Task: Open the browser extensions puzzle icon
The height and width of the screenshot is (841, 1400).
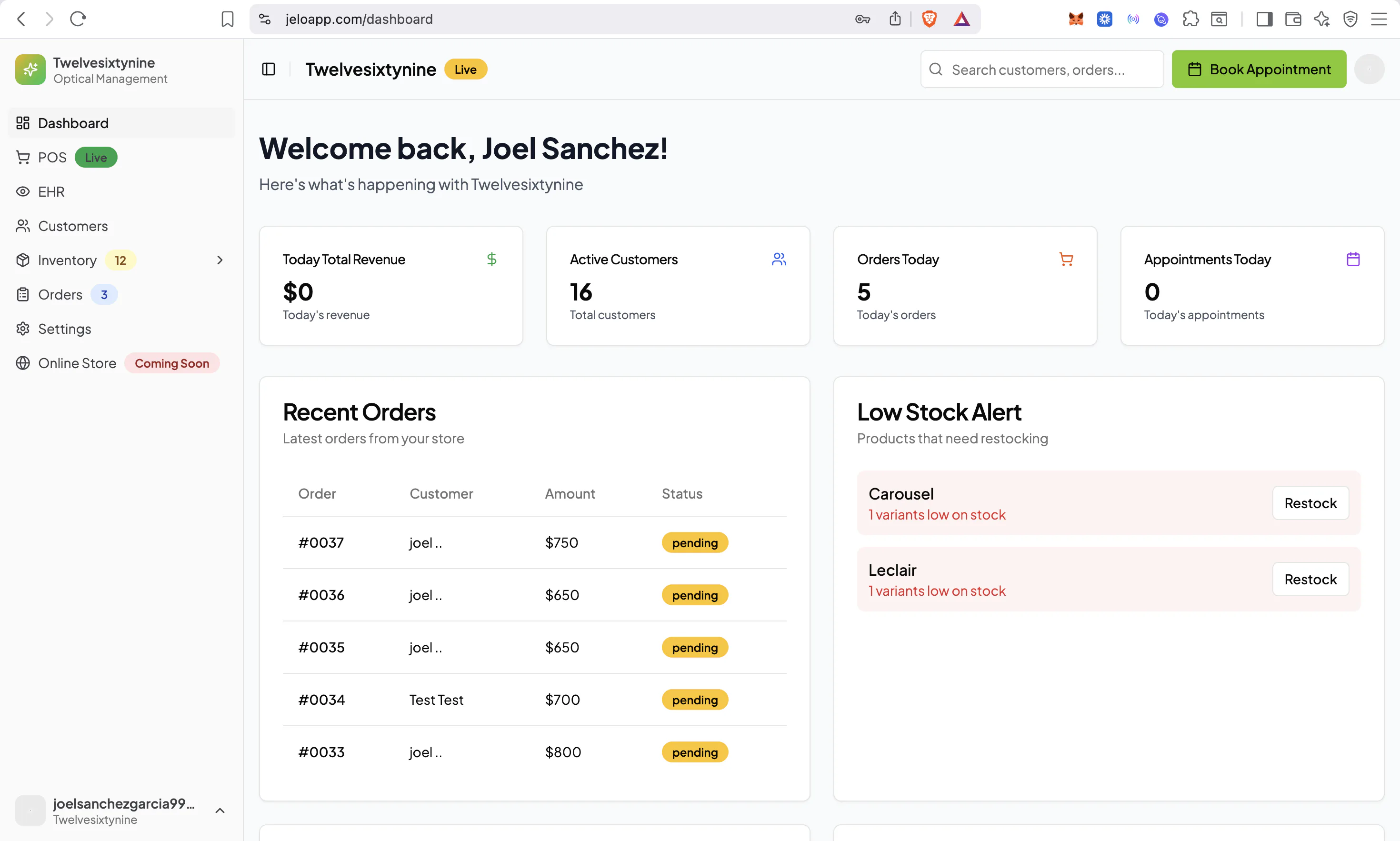Action: click(1190, 19)
